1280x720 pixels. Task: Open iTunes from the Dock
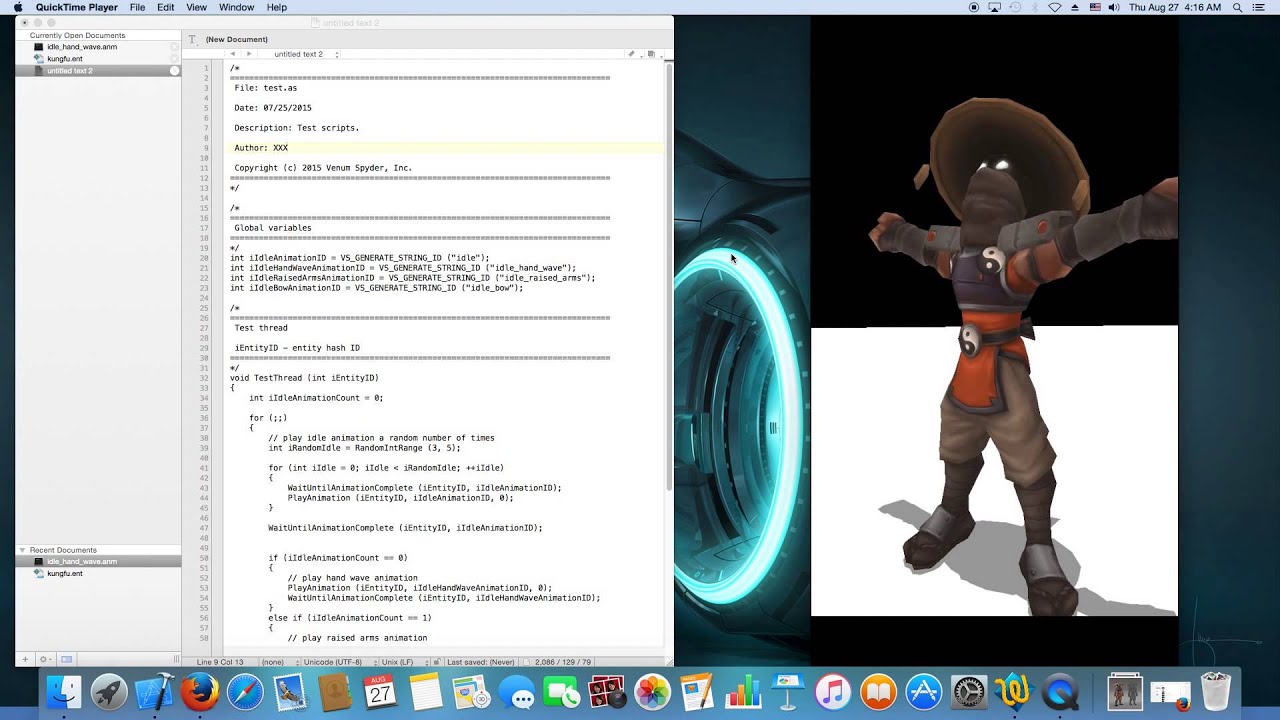tap(833, 692)
